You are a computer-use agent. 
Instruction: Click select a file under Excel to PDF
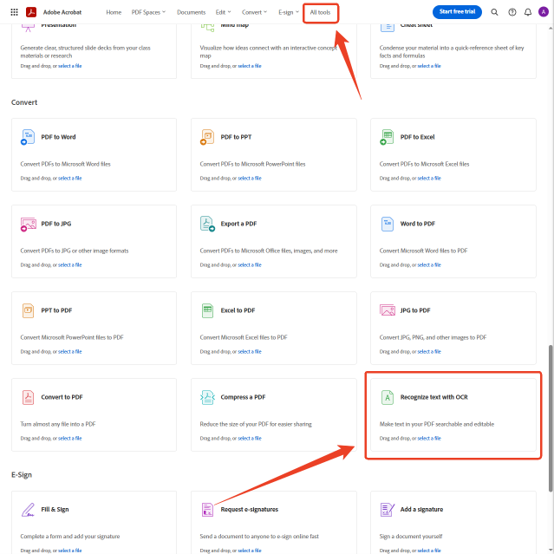[x=249, y=352]
